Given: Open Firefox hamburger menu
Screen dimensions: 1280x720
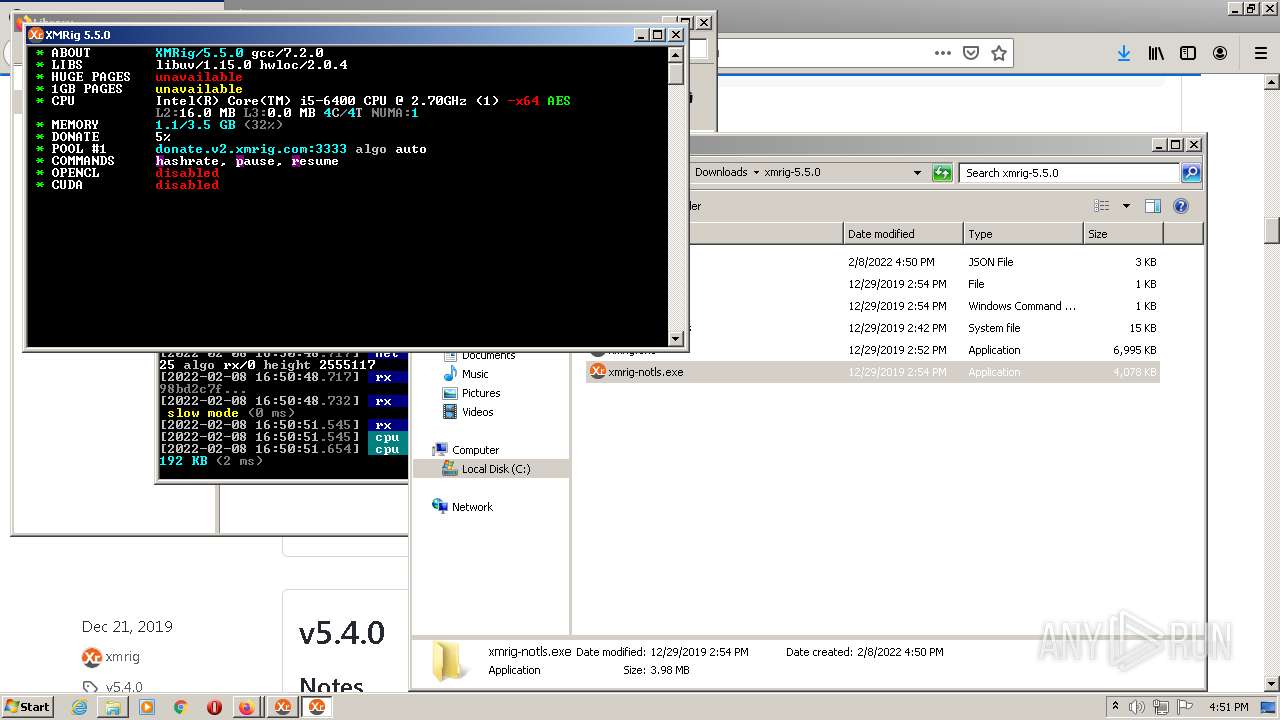Looking at the screenshot, I should 1260,53.
